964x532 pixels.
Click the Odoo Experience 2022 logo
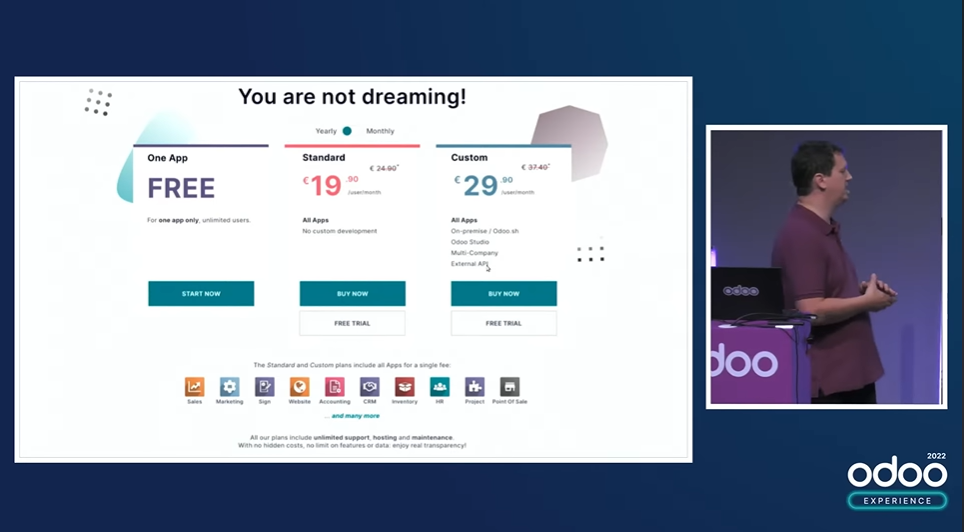coord(898,480)
